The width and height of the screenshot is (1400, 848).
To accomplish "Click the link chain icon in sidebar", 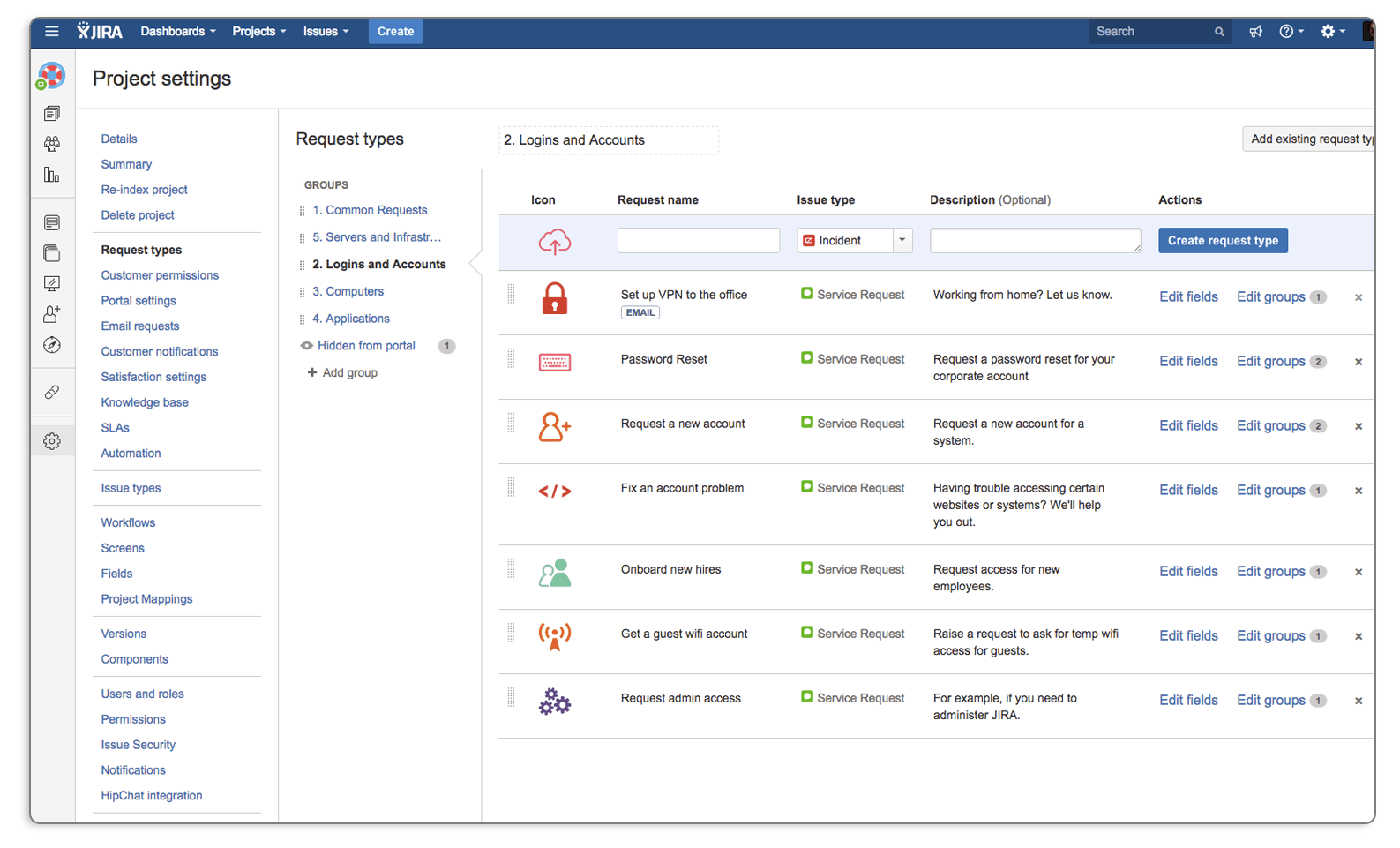I will point(52,392).
